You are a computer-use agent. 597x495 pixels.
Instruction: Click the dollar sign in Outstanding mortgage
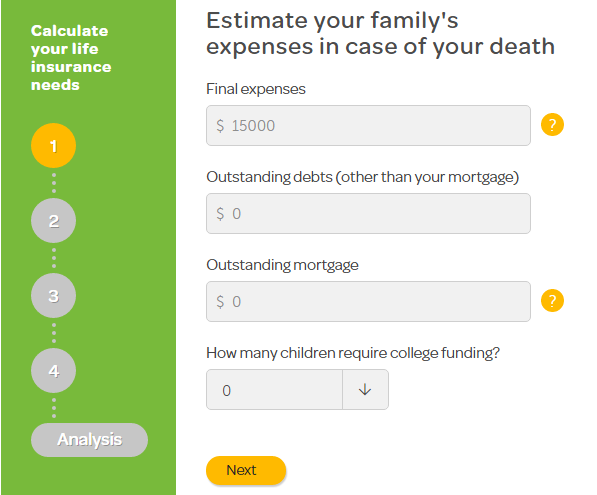tap(220, 302)
